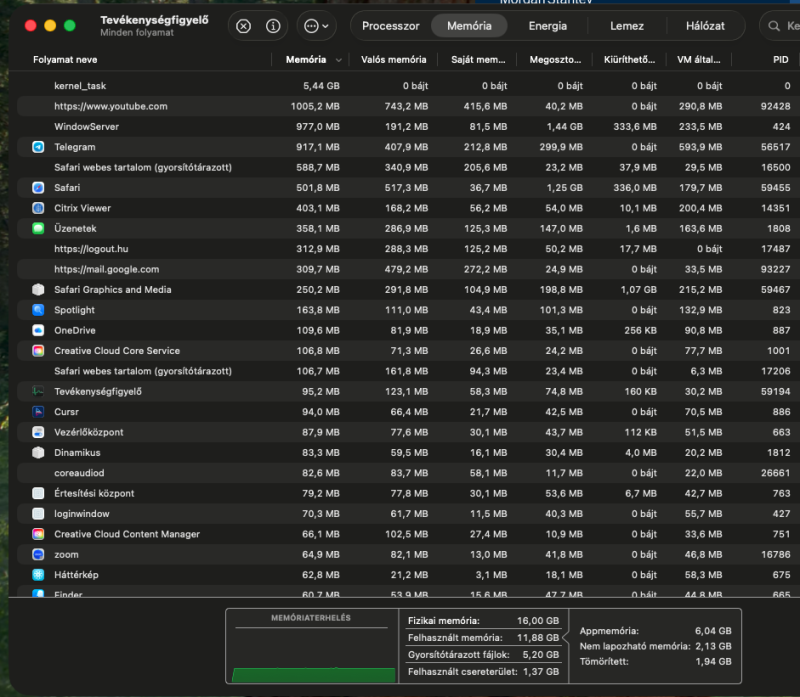800x697 pixels.
Task: Switch to the Processzor tab
Action: coord(391,26)
